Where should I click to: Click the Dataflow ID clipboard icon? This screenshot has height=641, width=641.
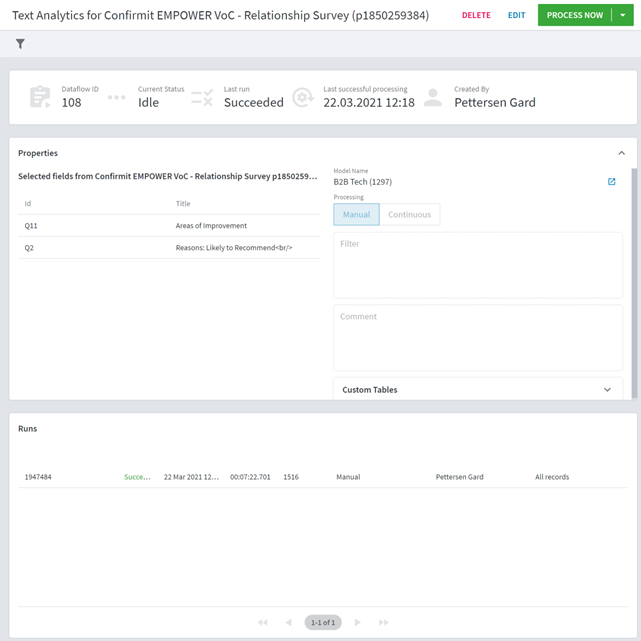[x=40, y=97]
